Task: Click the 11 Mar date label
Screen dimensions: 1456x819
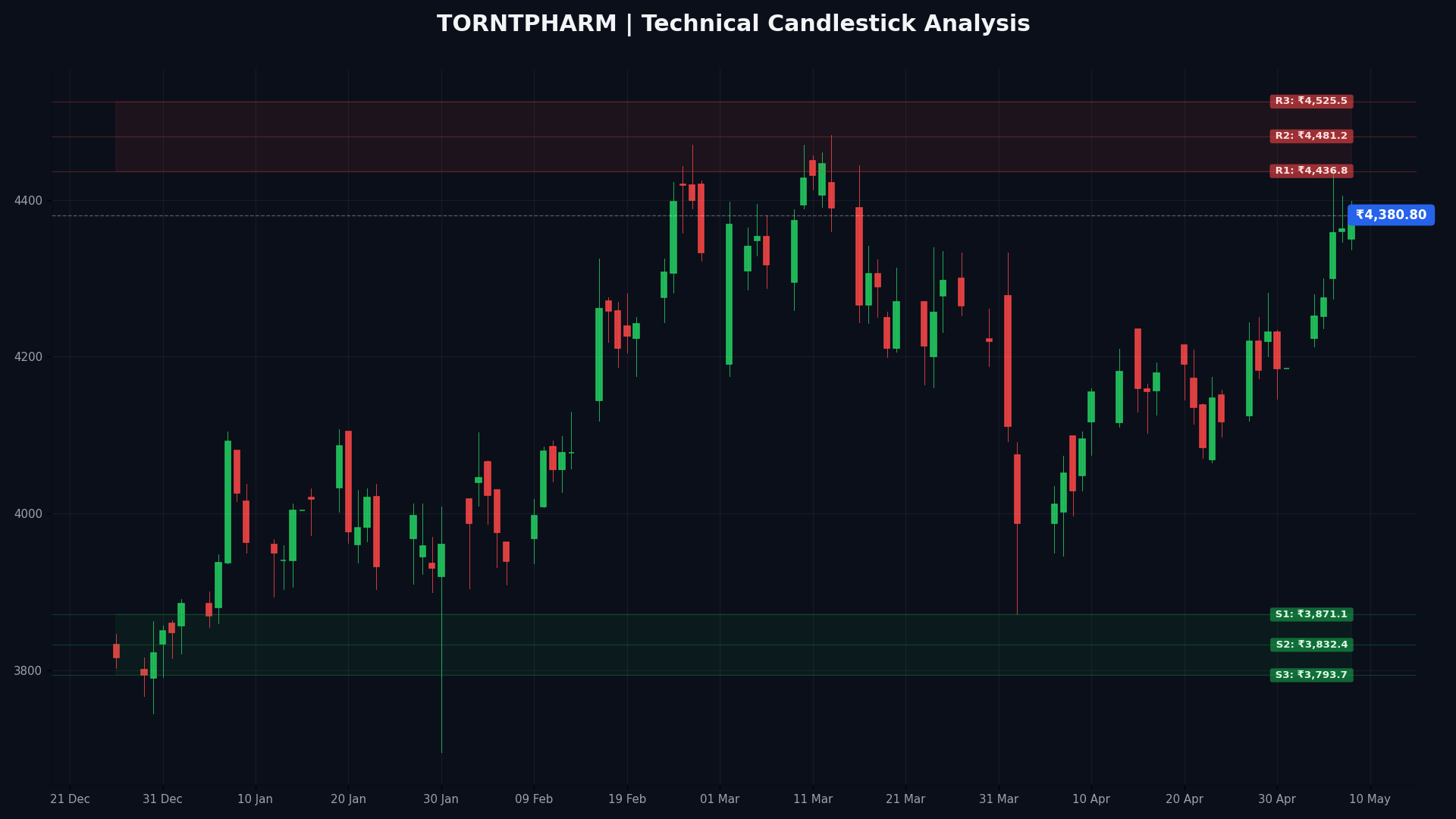Action: 813,799
